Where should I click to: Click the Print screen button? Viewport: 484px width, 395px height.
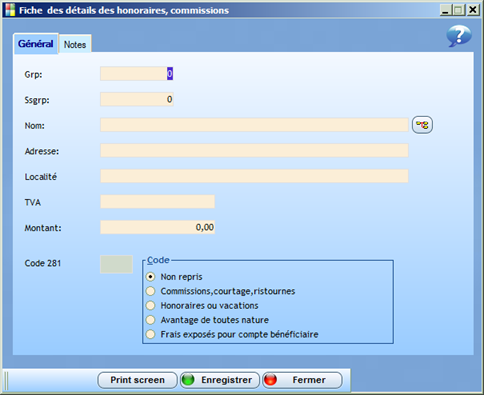tap(137, 380)
